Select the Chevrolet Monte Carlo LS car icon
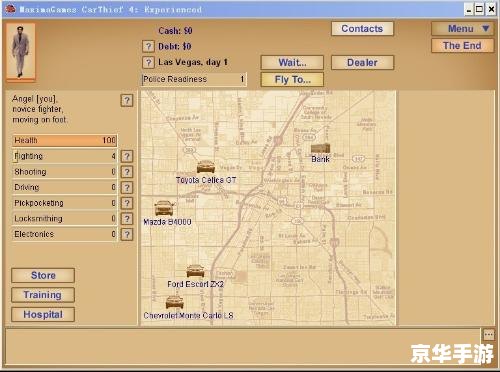500x372 pixels. tap(175, 302)
